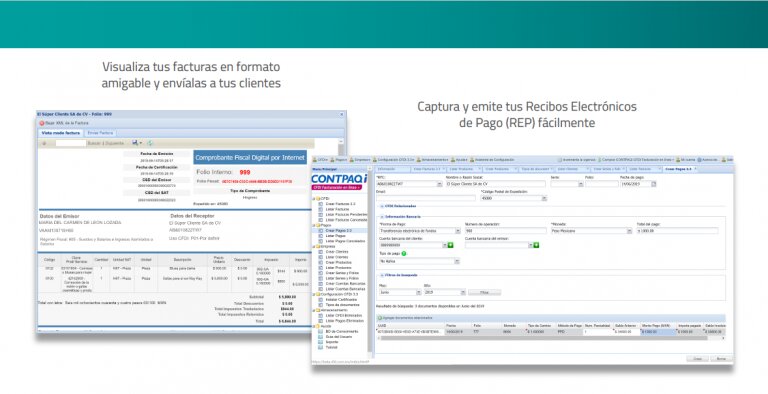Image resolution: width=768 pixels, height=394 pixels.
Task: Open Crear Factura 3.3 in the tree
Action: (340, 204)
